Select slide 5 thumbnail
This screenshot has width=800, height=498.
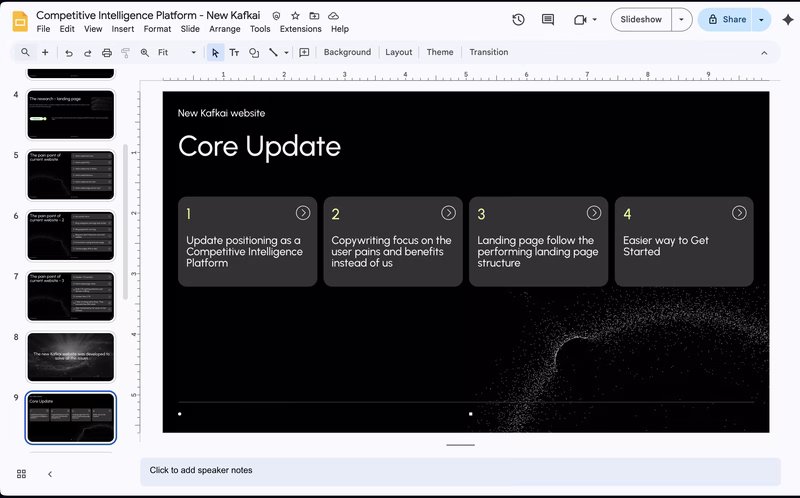(x=71, y=175)
